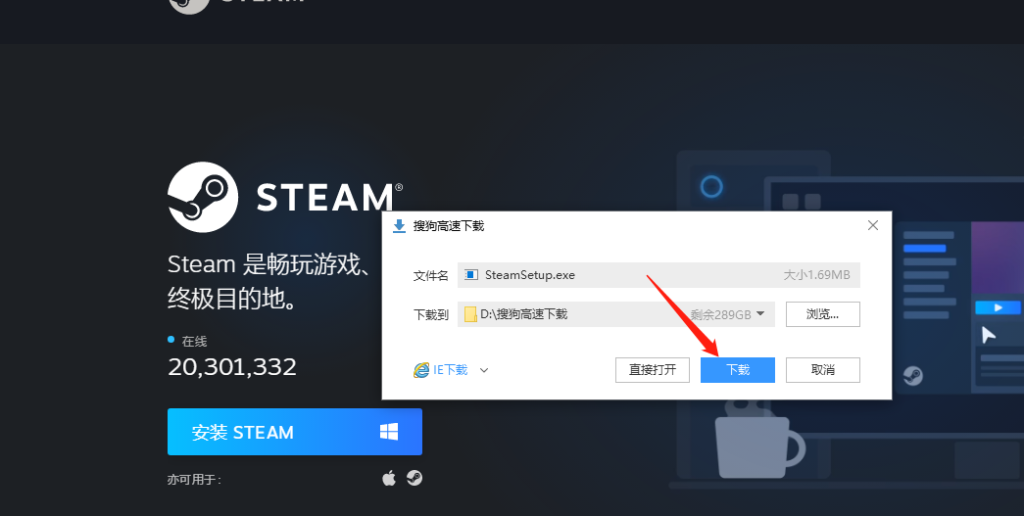Image resolution: width=1024 pixels, height=516 pixels.
Task: Click the 20,301,332 online count
Action: coord(232,367)
